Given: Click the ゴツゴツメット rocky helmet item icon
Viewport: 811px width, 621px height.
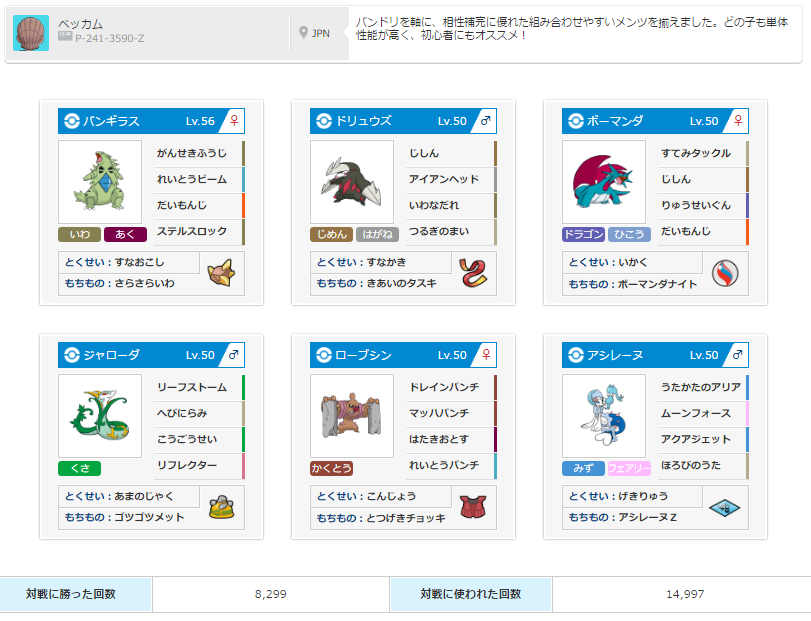Looking at the screenshot, I should pyautogui.click(x=221, y=507).
